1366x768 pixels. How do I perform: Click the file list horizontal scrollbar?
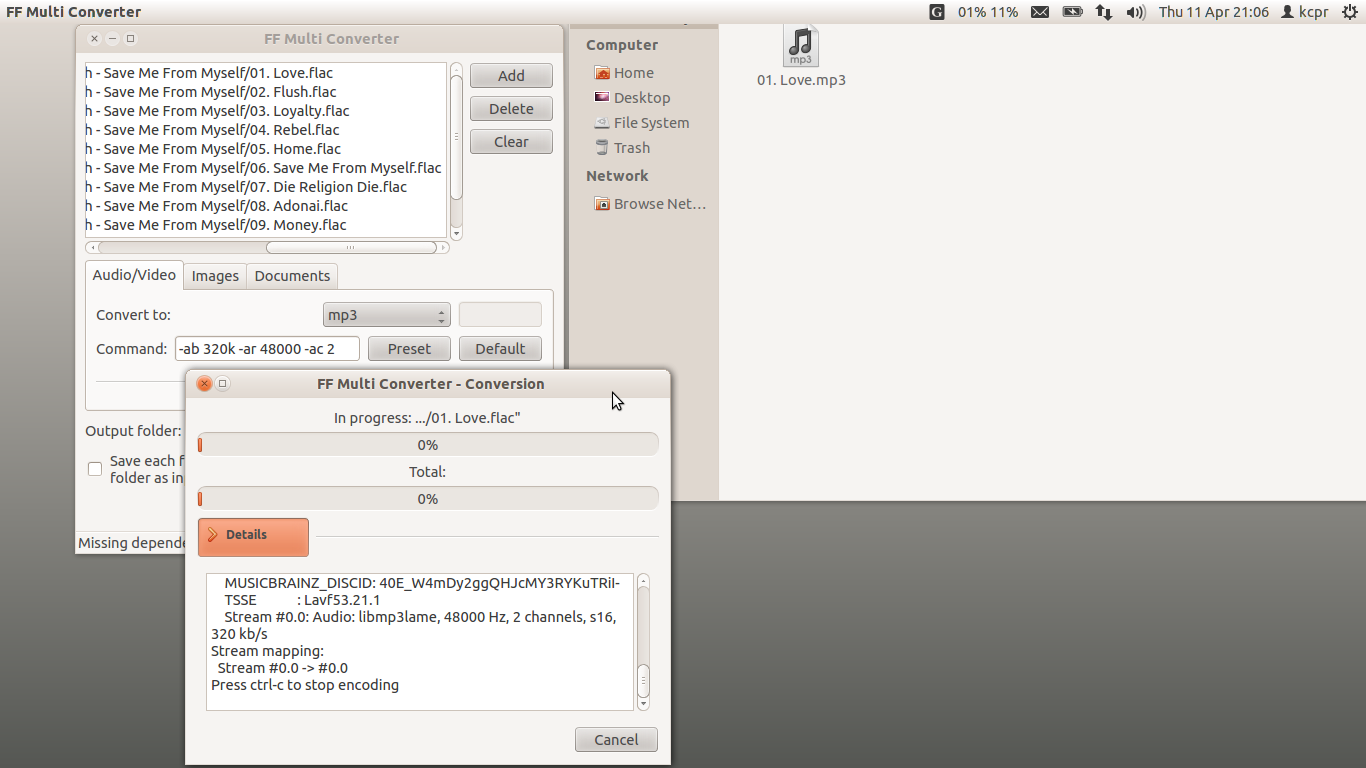267,247
